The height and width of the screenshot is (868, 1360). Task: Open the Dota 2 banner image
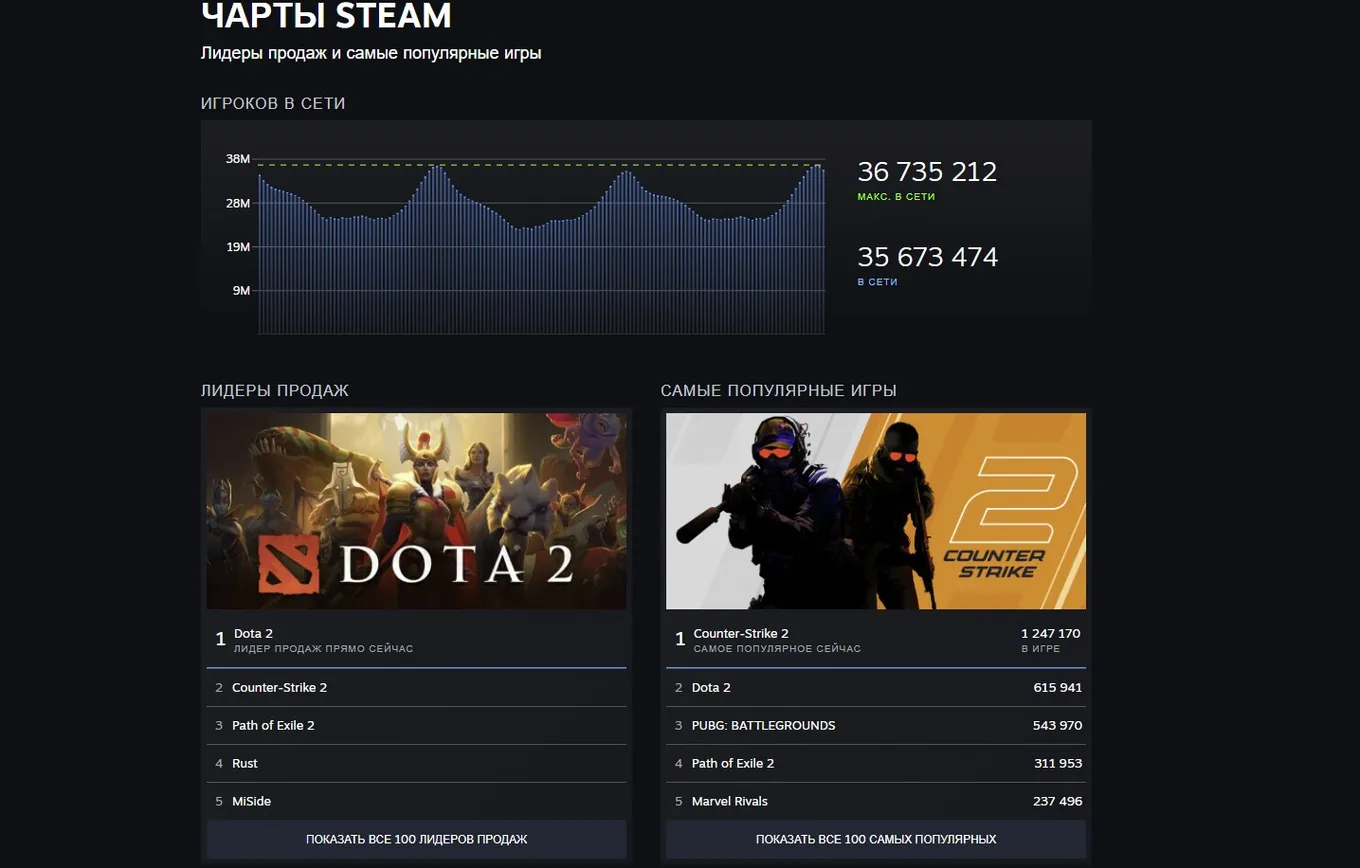(416, 511)
